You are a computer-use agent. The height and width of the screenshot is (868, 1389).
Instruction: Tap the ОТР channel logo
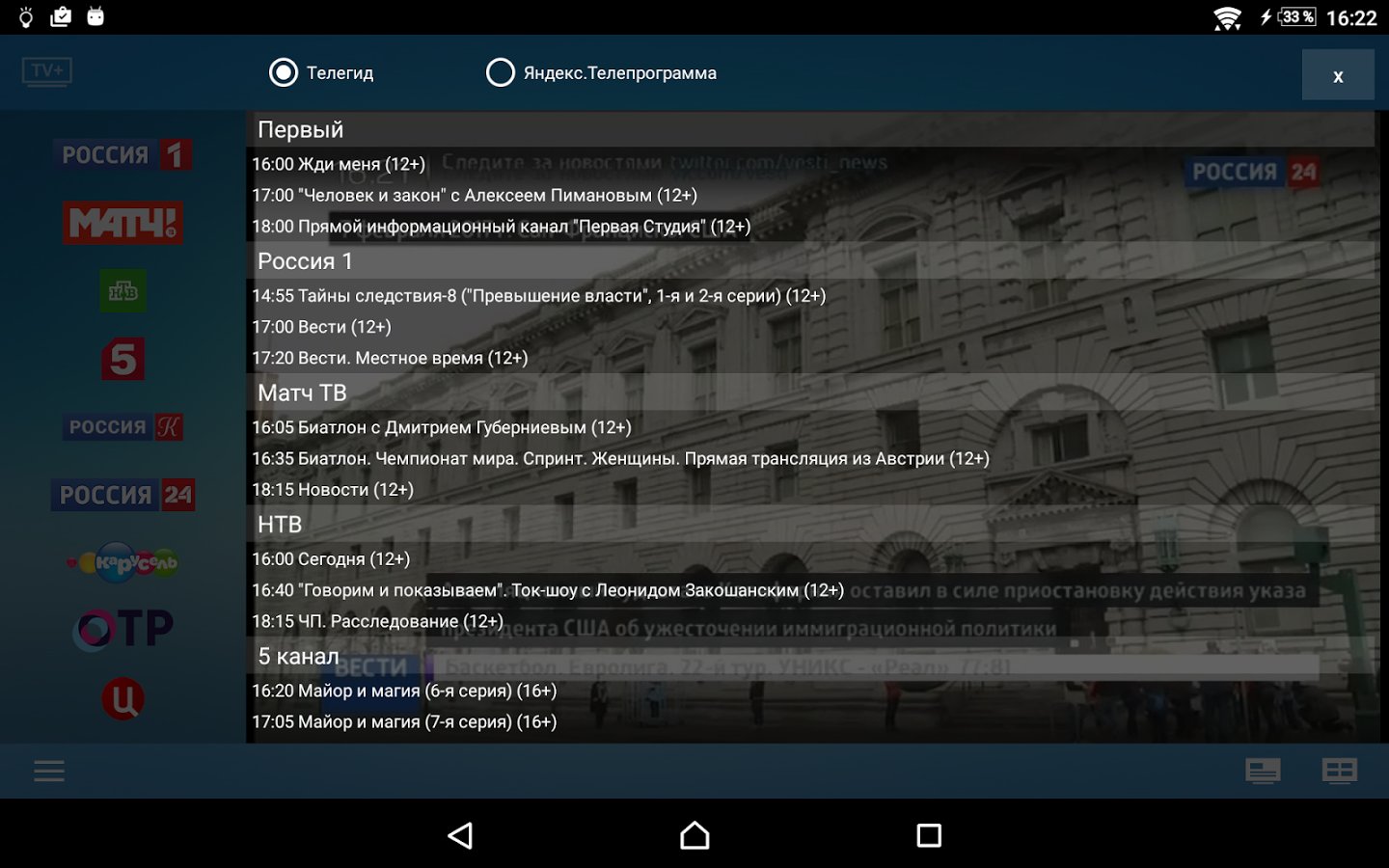pos(123,629)
